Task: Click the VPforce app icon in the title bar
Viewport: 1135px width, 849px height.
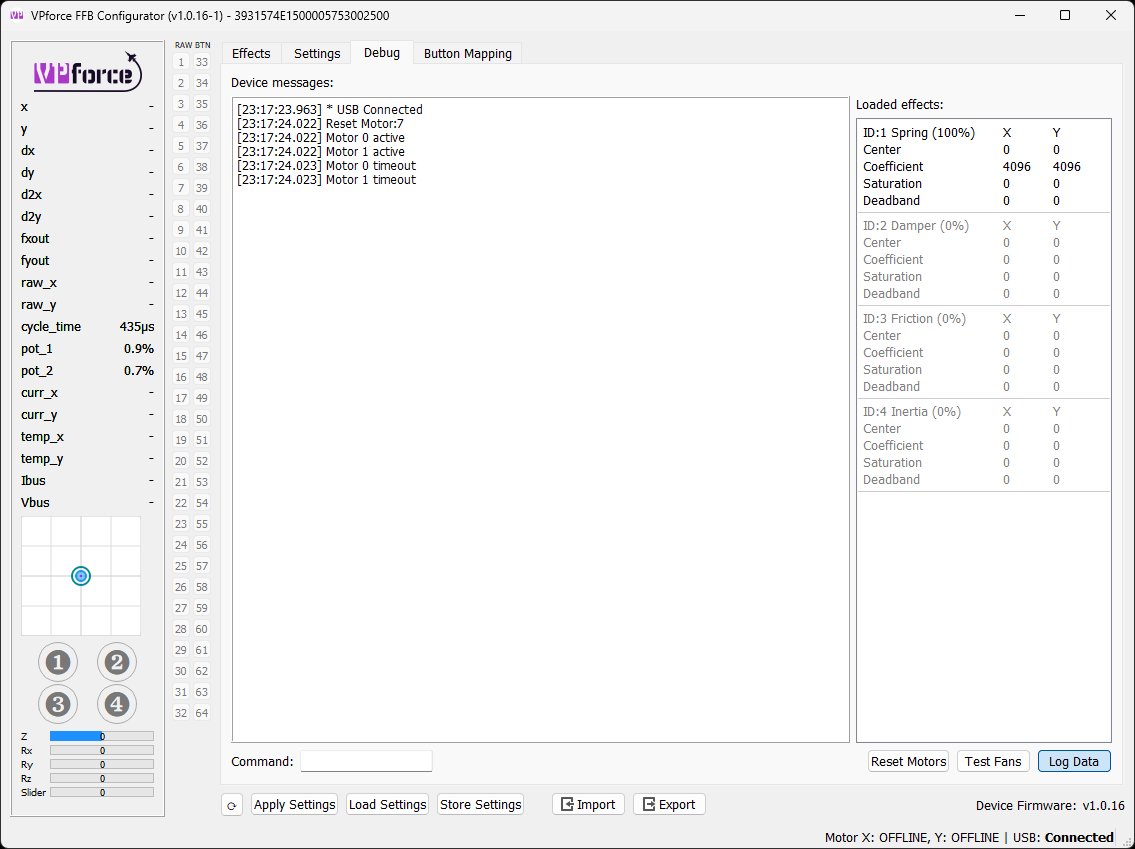Action: tap(17, 15)
